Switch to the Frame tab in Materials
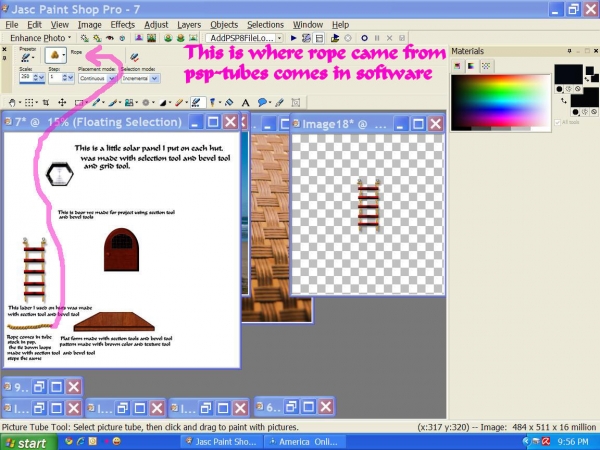Image resolution: width=600 pixels, height=450 pixels. 457,66
